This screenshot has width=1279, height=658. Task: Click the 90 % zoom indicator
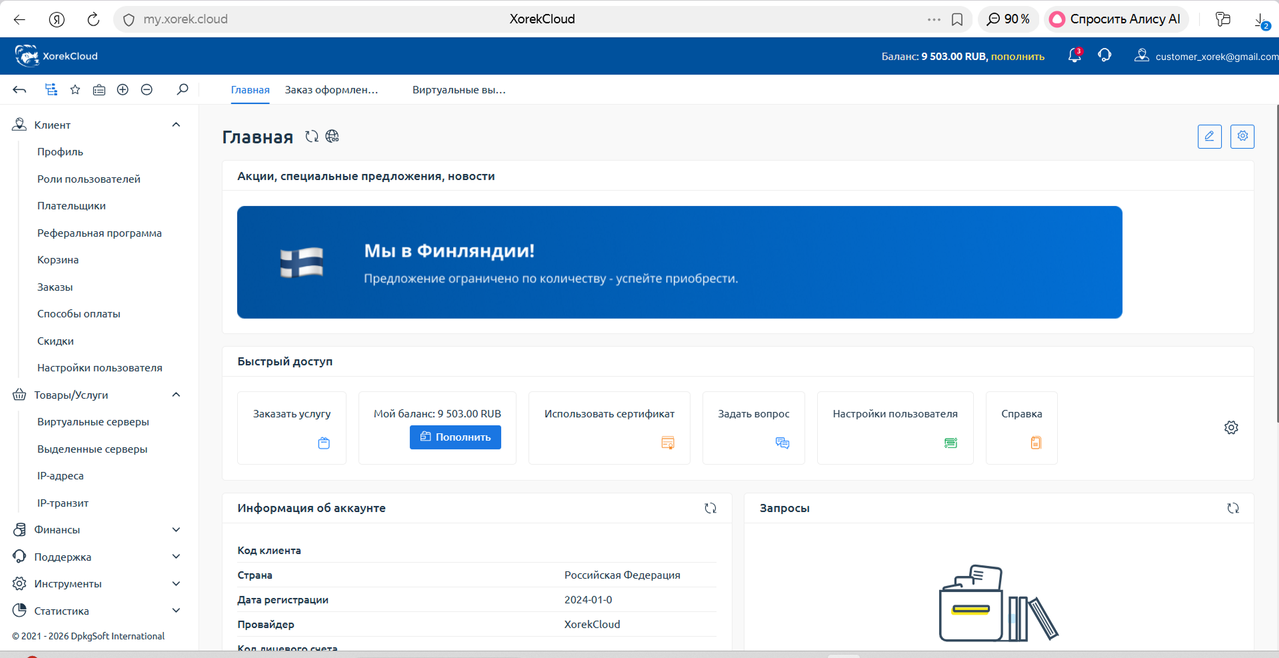[1008, 19]
